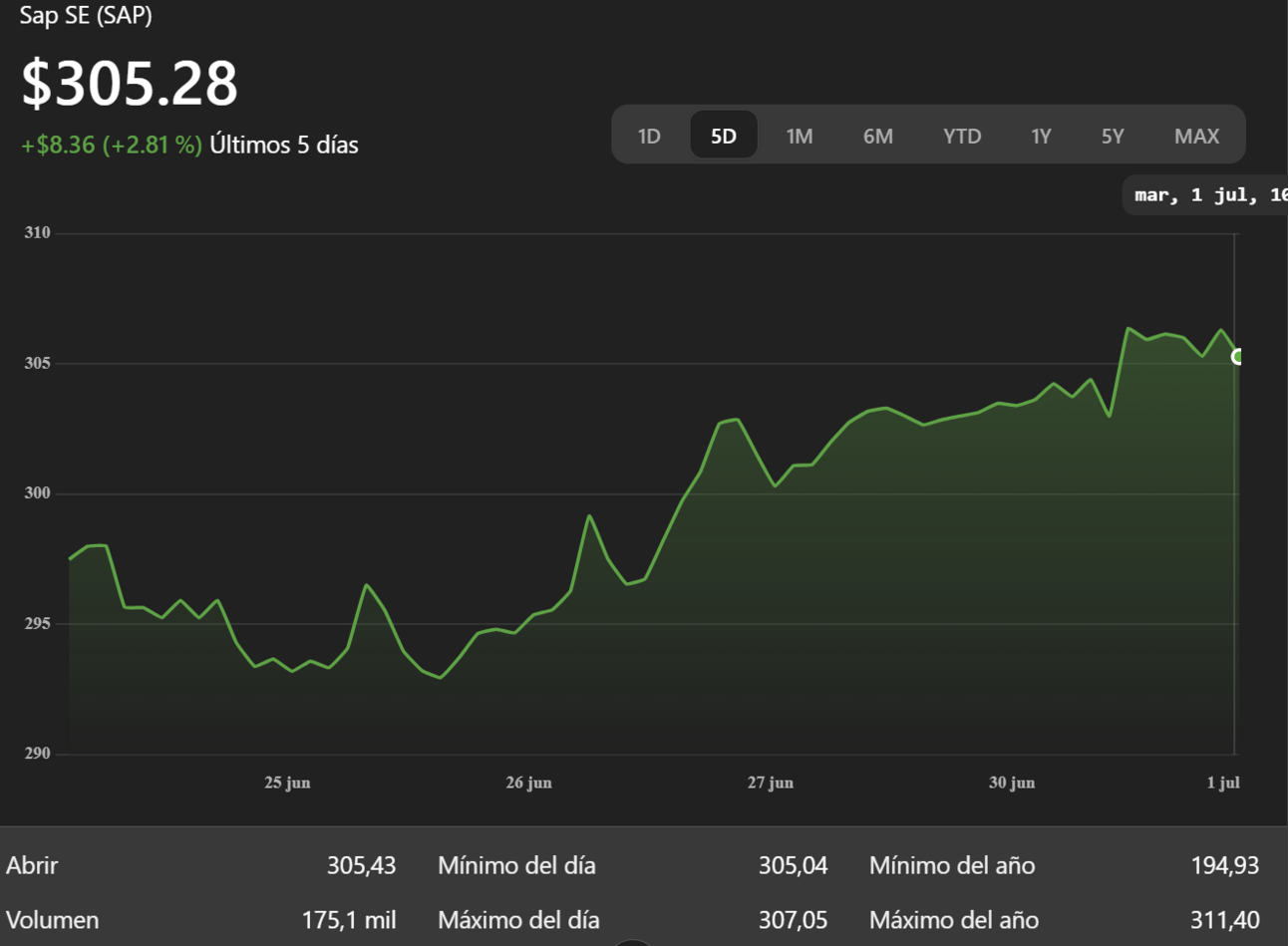Image resolution: width=1288 pixels, height=946 pixels.
Task: Click the '30 jun' x-axis date
Action: [1012, 783]
